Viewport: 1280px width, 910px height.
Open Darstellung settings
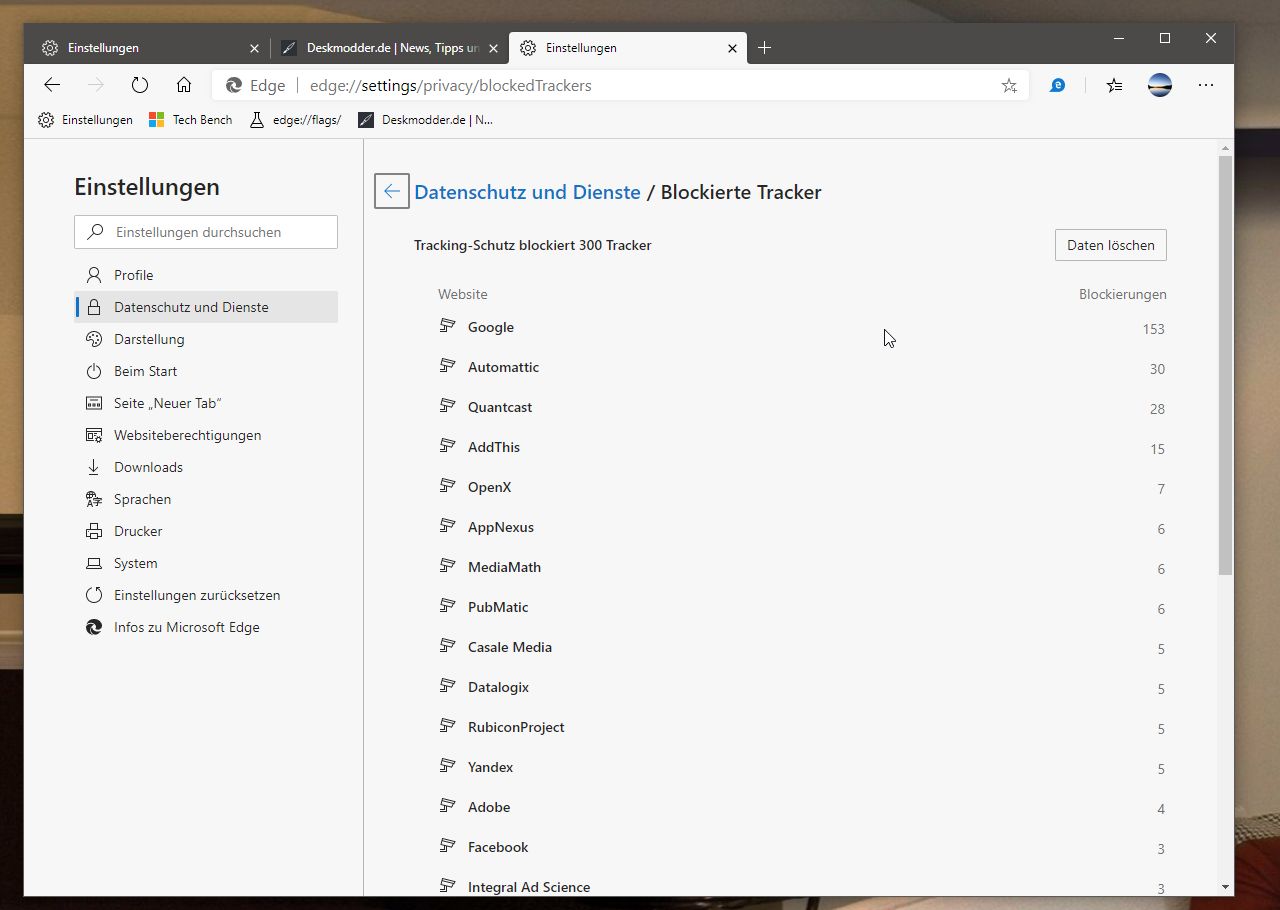point(206,339)
